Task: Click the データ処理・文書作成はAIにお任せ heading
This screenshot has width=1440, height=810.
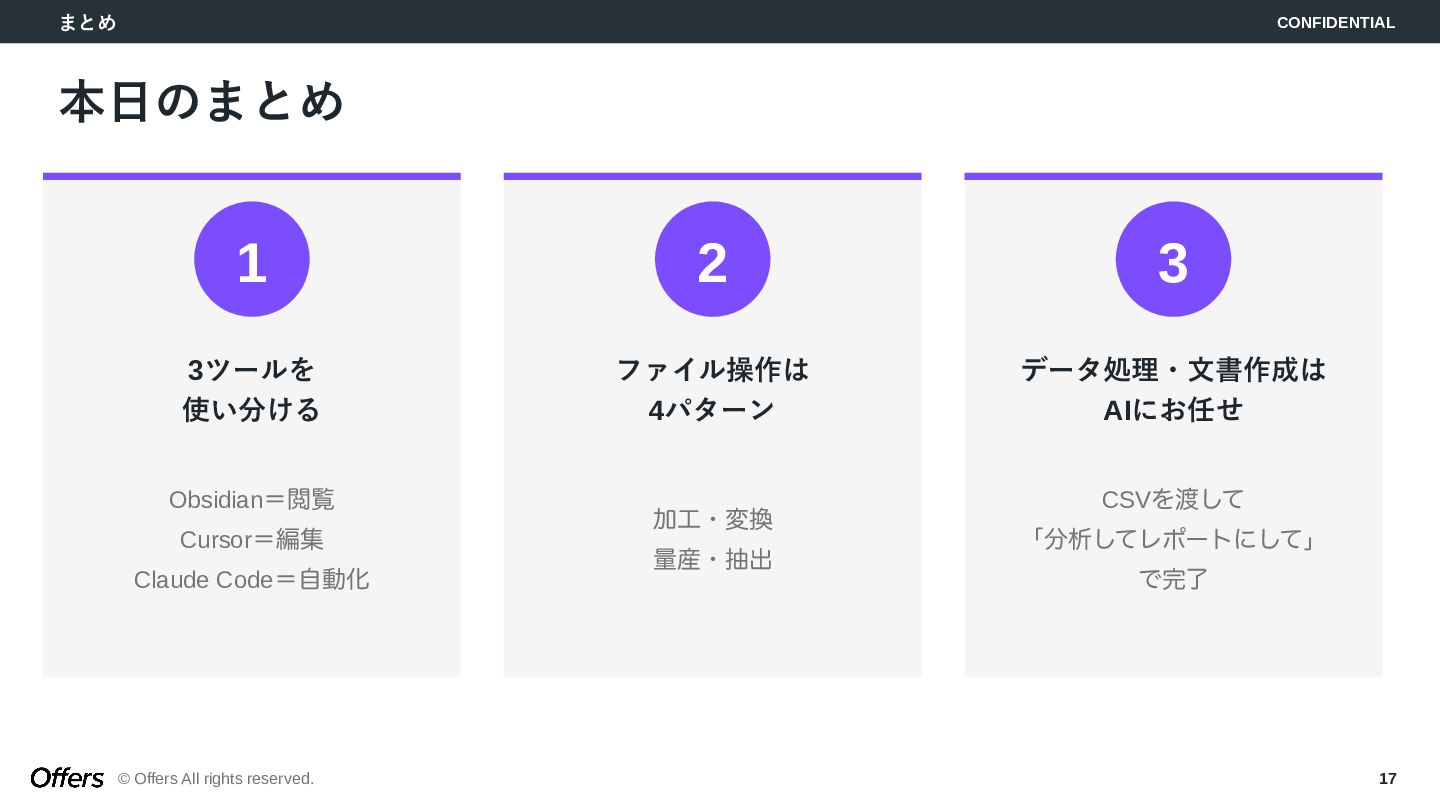Action: click(1173, 389)
